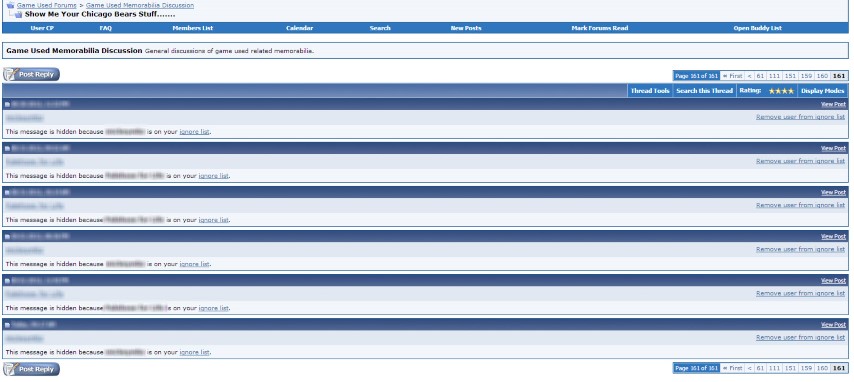Open the Calendar navigation item
Screen dimensions: 854x382
pos(300,28)
